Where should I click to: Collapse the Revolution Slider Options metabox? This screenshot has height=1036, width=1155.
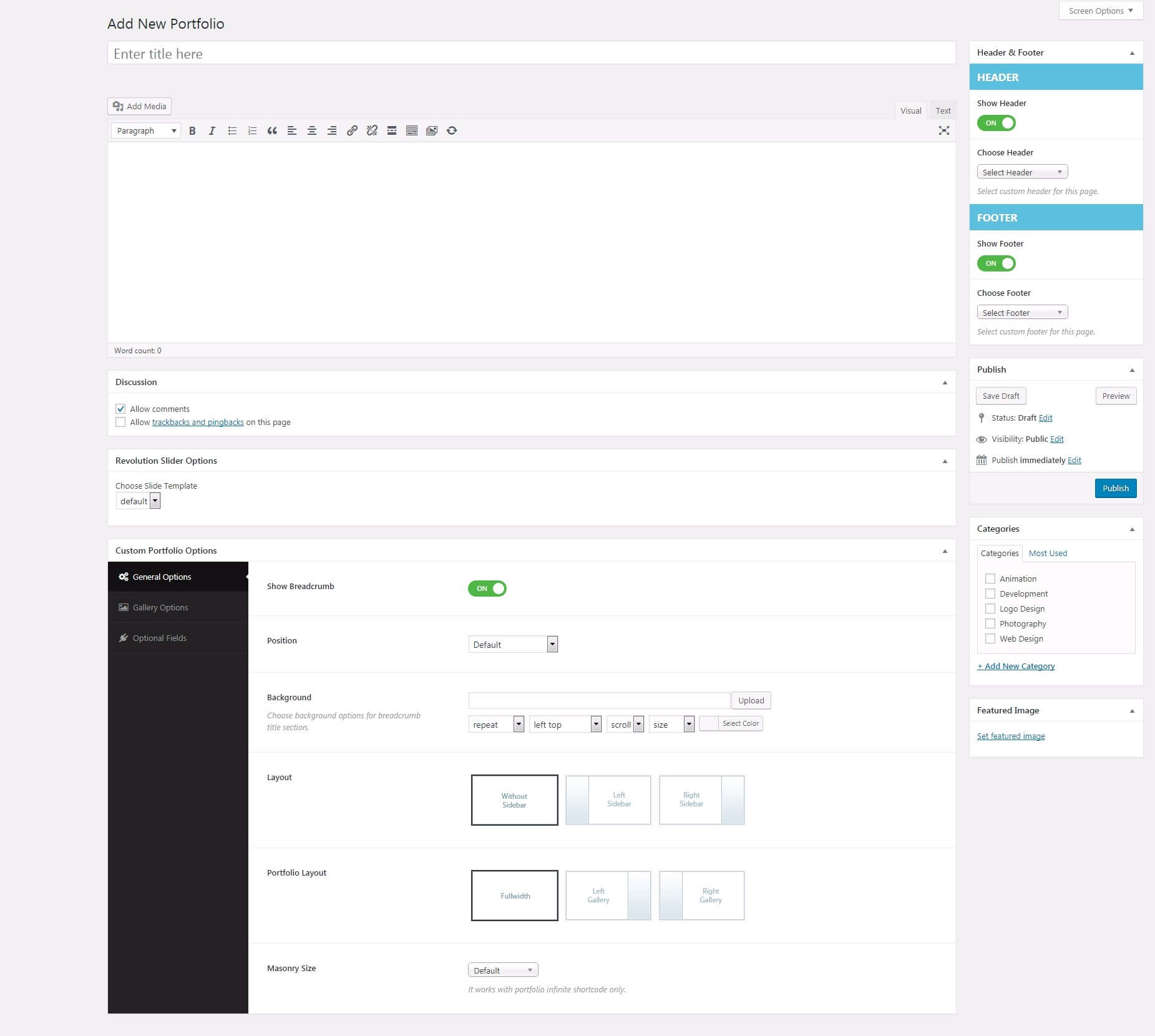[x=945, y=461]
